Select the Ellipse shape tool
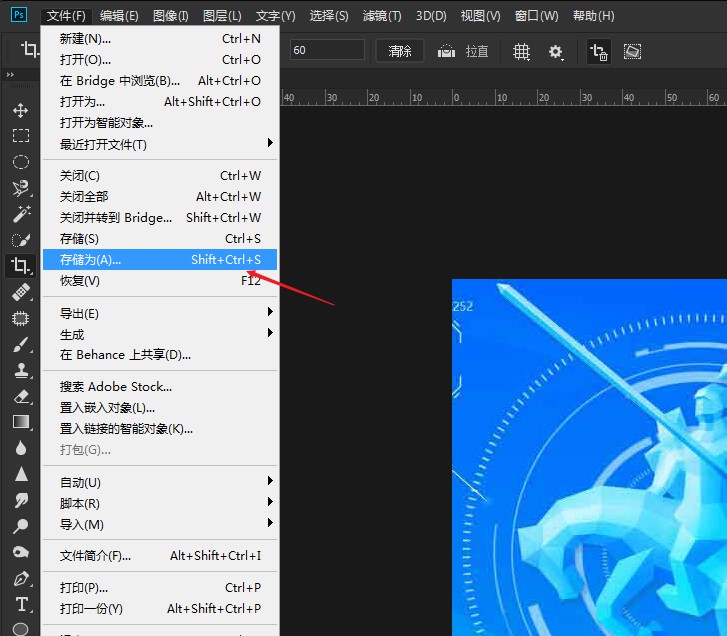The image size is (727, 636). (20, 629)
